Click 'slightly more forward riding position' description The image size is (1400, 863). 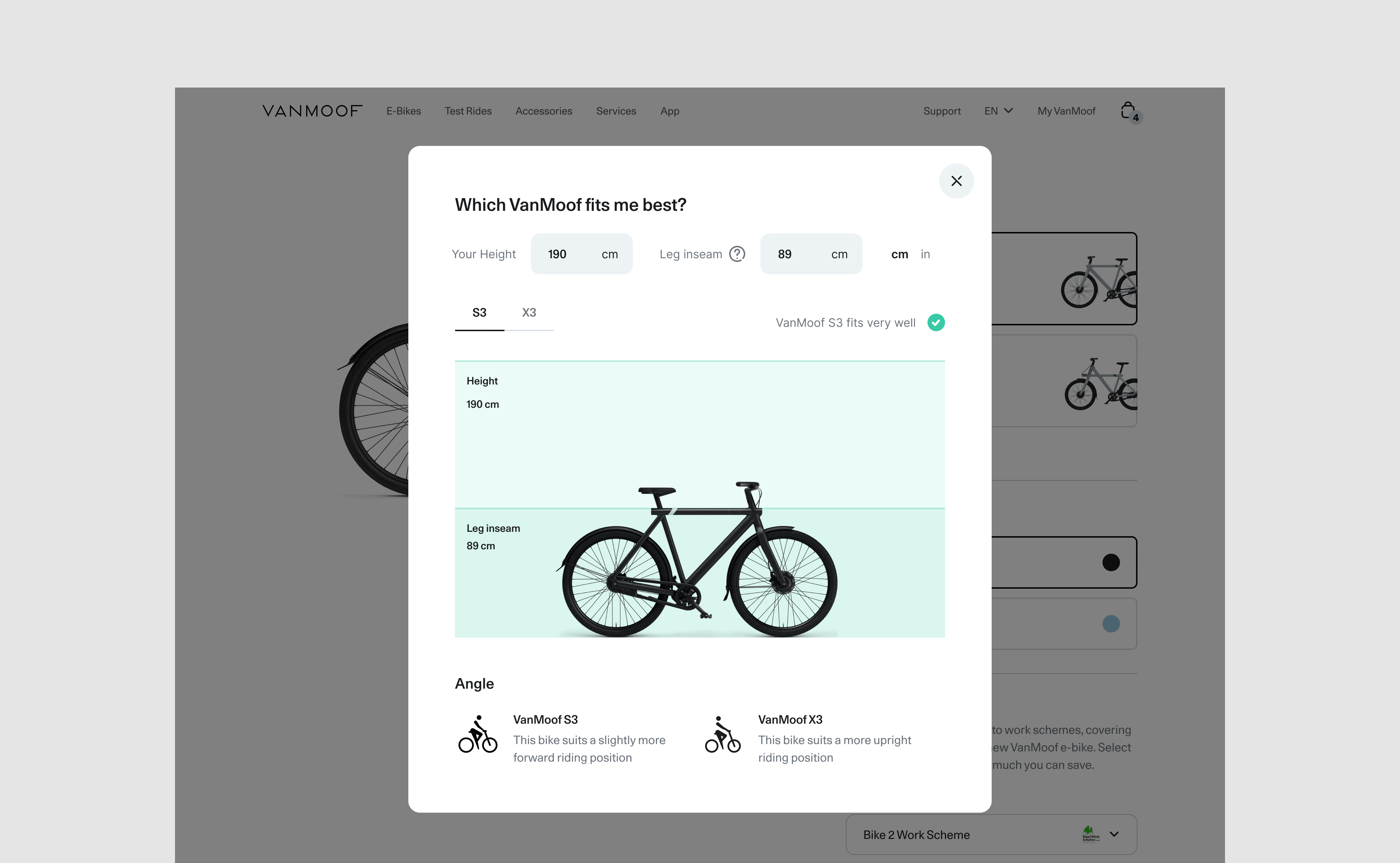[x=589, y=749]
